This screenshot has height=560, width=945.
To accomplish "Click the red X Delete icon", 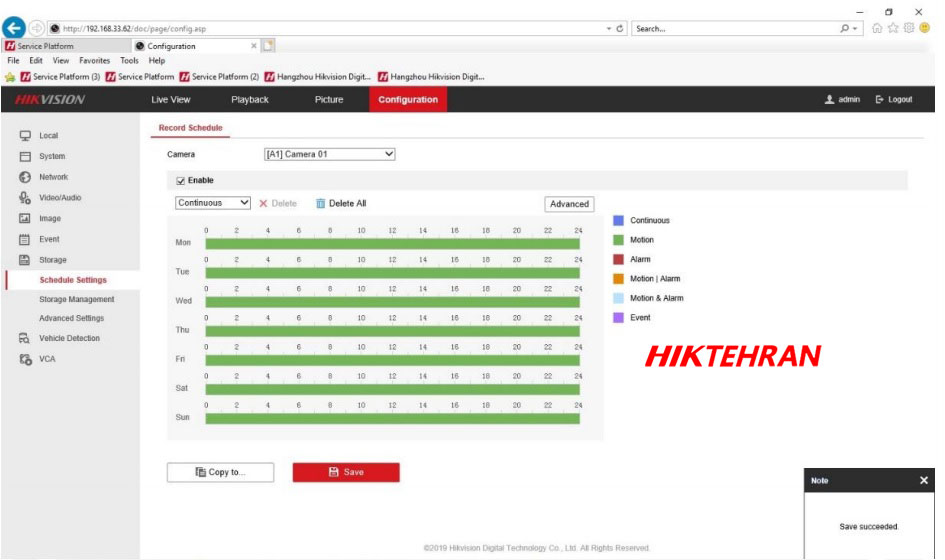I will point(263,204).
